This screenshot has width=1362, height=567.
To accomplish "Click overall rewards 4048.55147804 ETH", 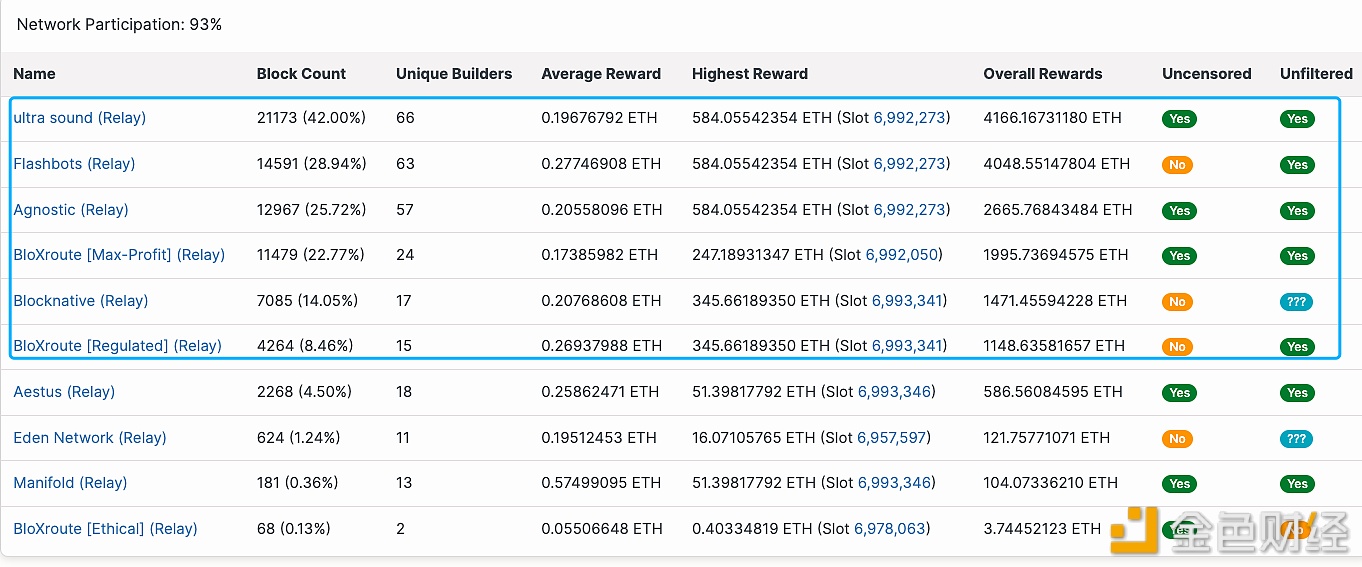I will coord(1057,164).
